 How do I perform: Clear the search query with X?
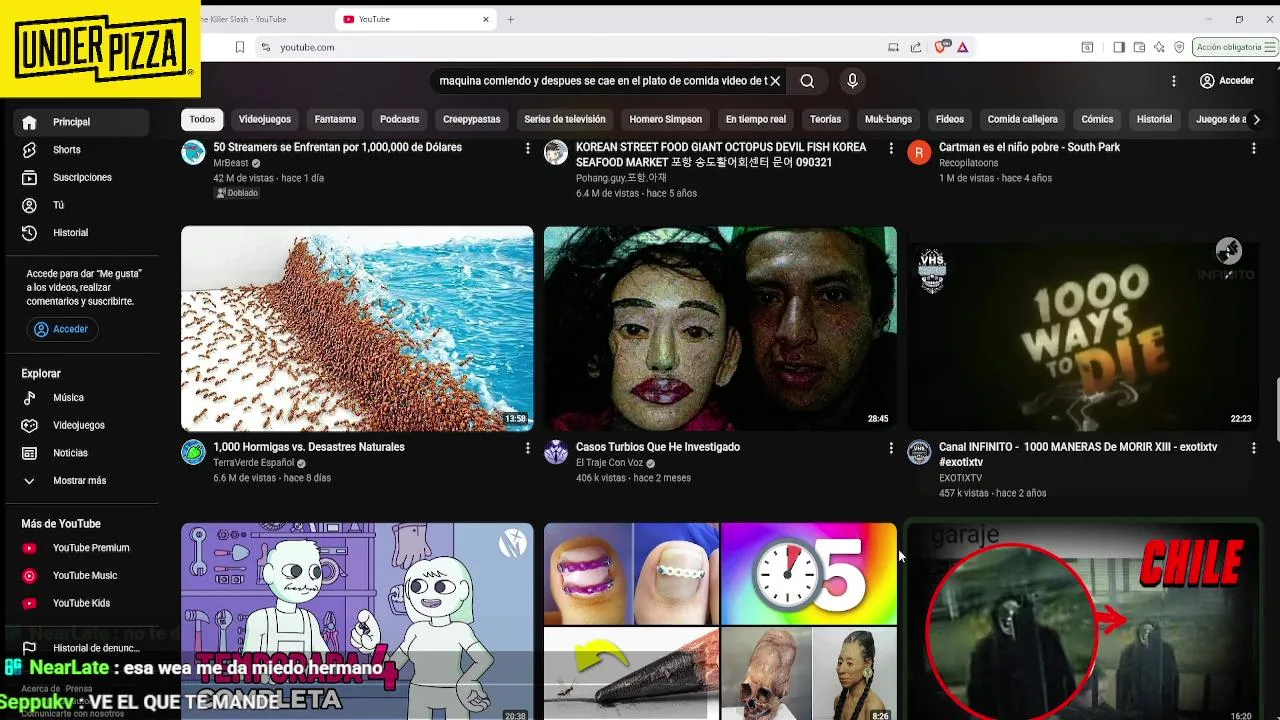pos(775,81)
